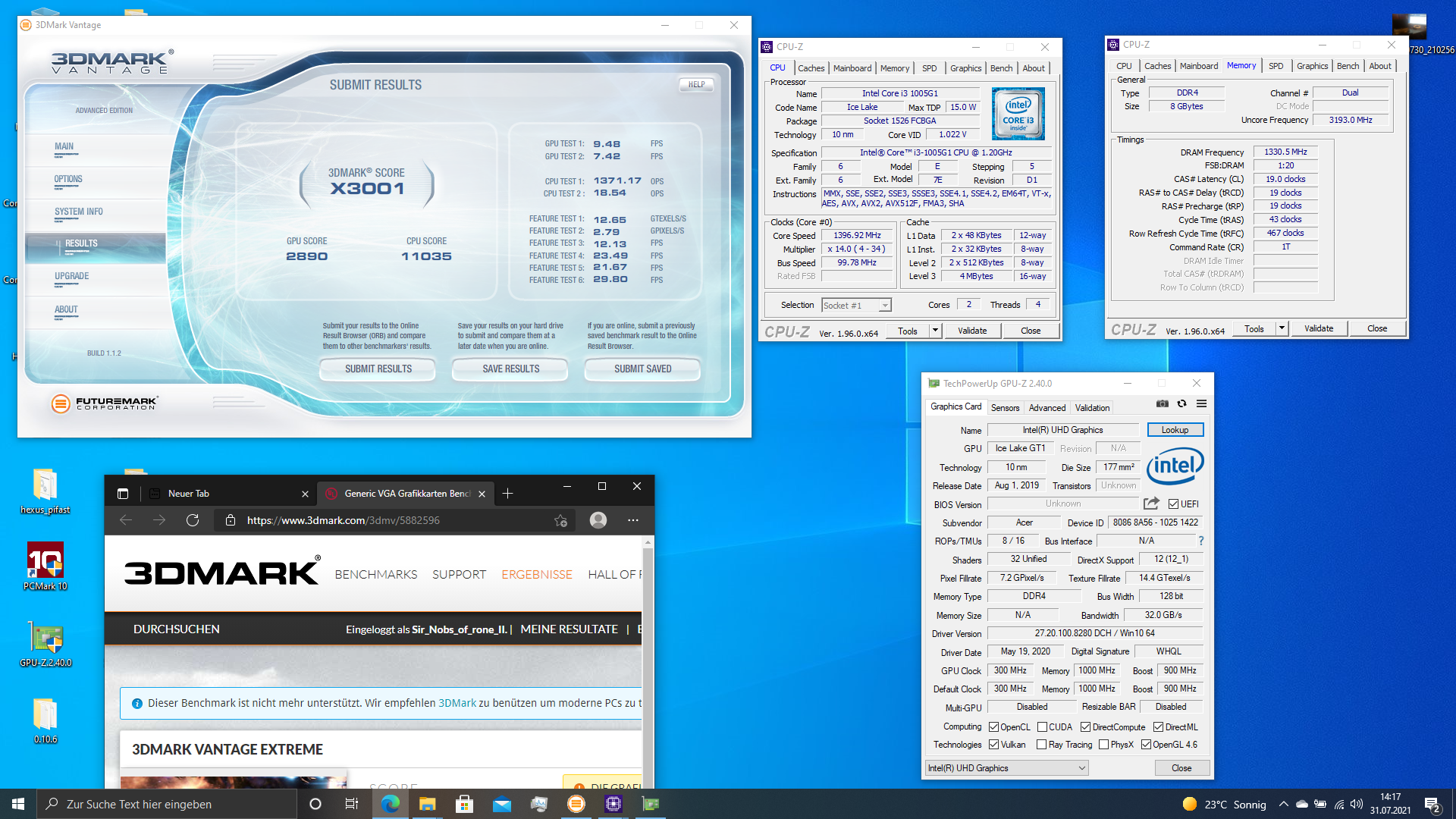
Task: Open hexus_pifast desktop icon
Action: [45, 491]
